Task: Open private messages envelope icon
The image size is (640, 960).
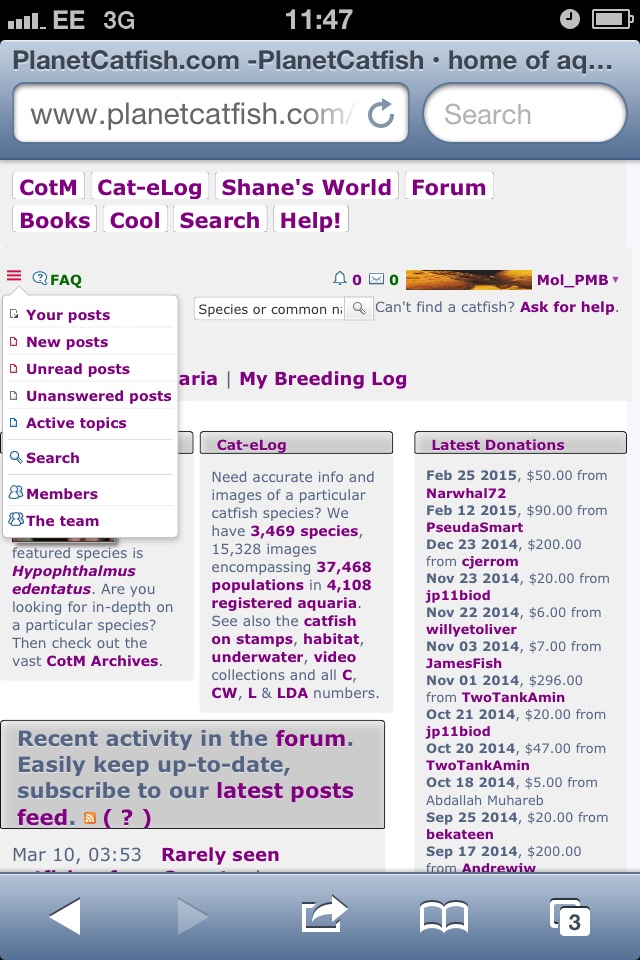Action: click(x=377, y=279)
